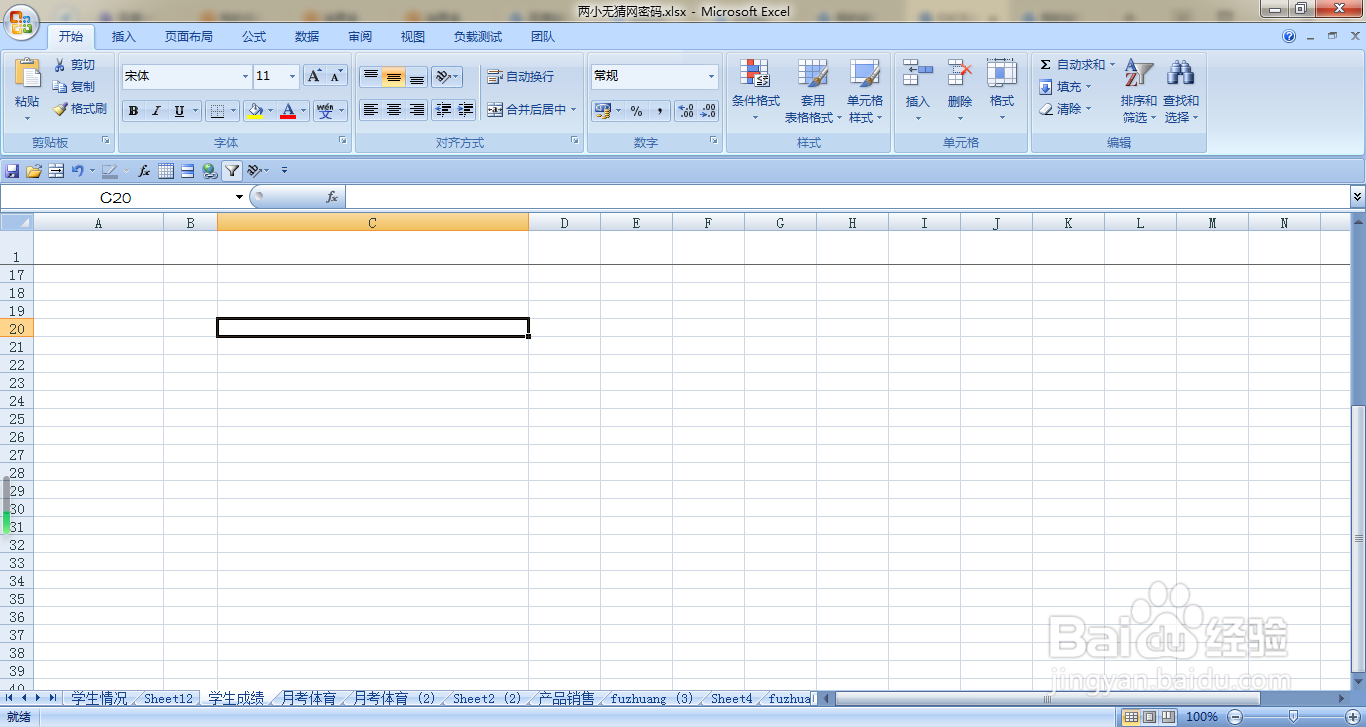Open Format as Table (套用表格格式) menu

813,91
